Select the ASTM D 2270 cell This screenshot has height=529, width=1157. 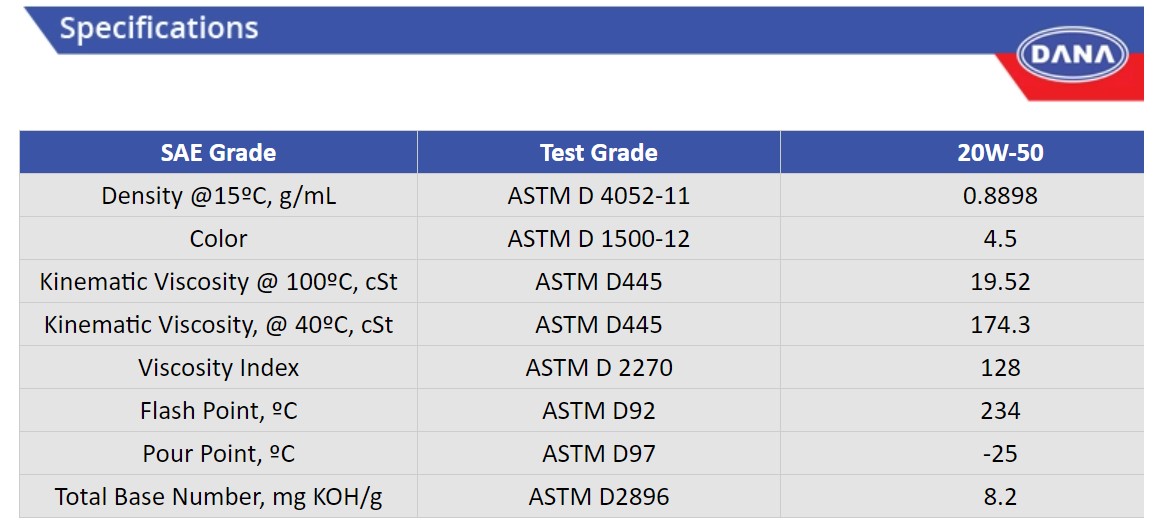coord(598,367)
